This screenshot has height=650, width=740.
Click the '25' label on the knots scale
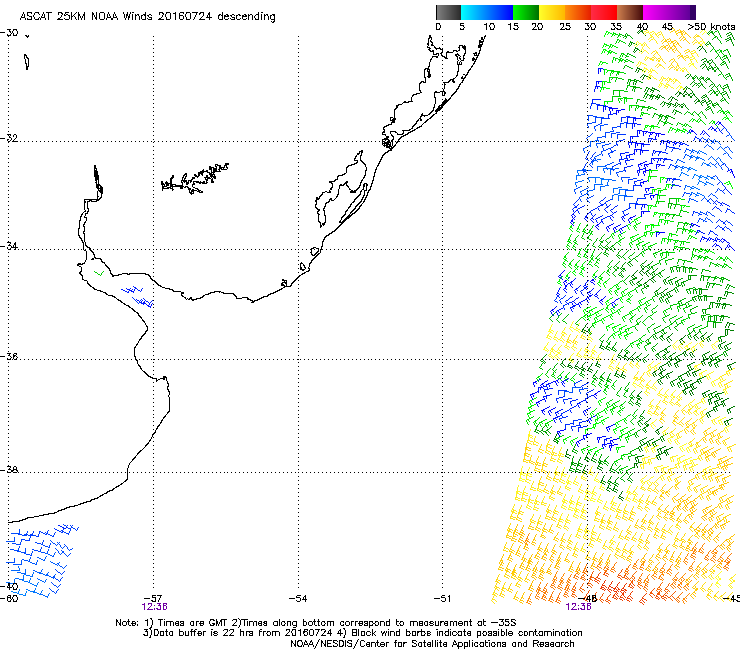565,26
